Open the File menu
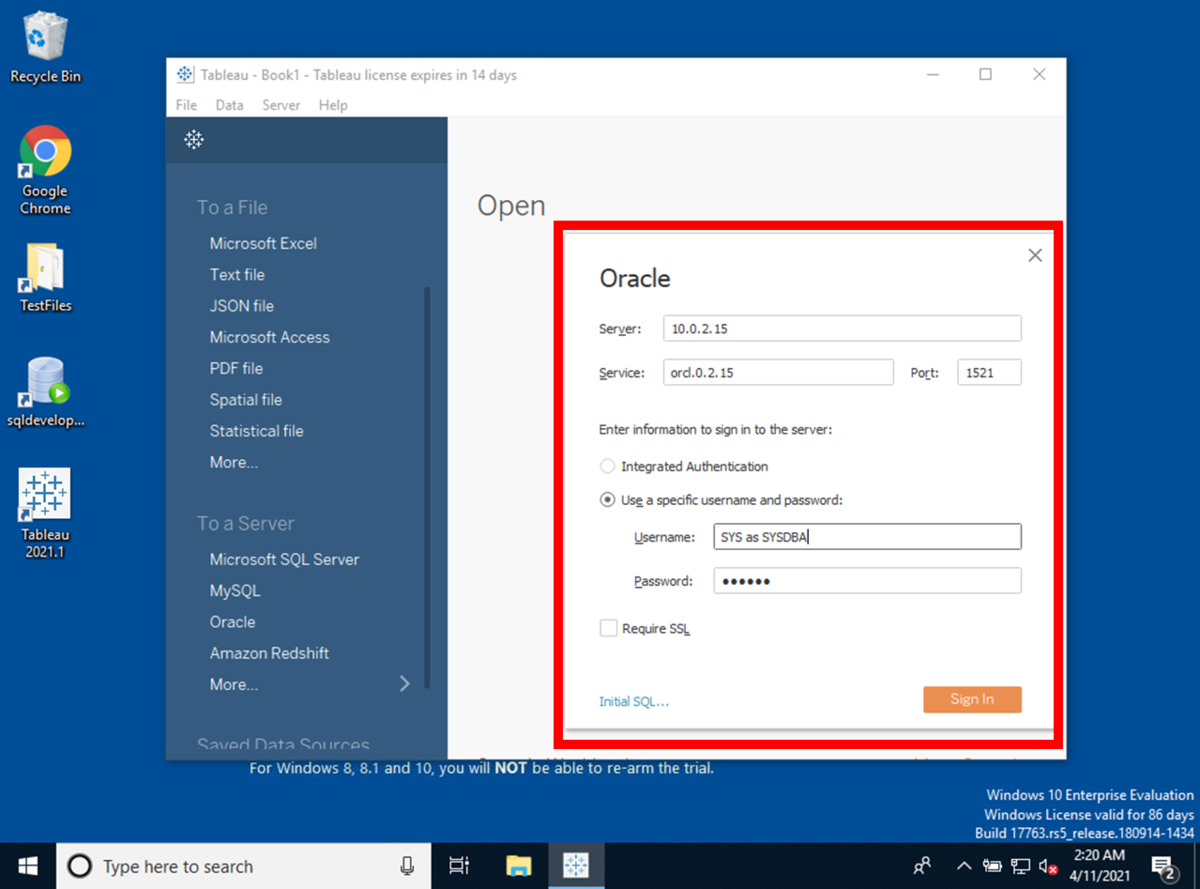This screenshot has height=889, width=1200. click(x=186, y=105)
